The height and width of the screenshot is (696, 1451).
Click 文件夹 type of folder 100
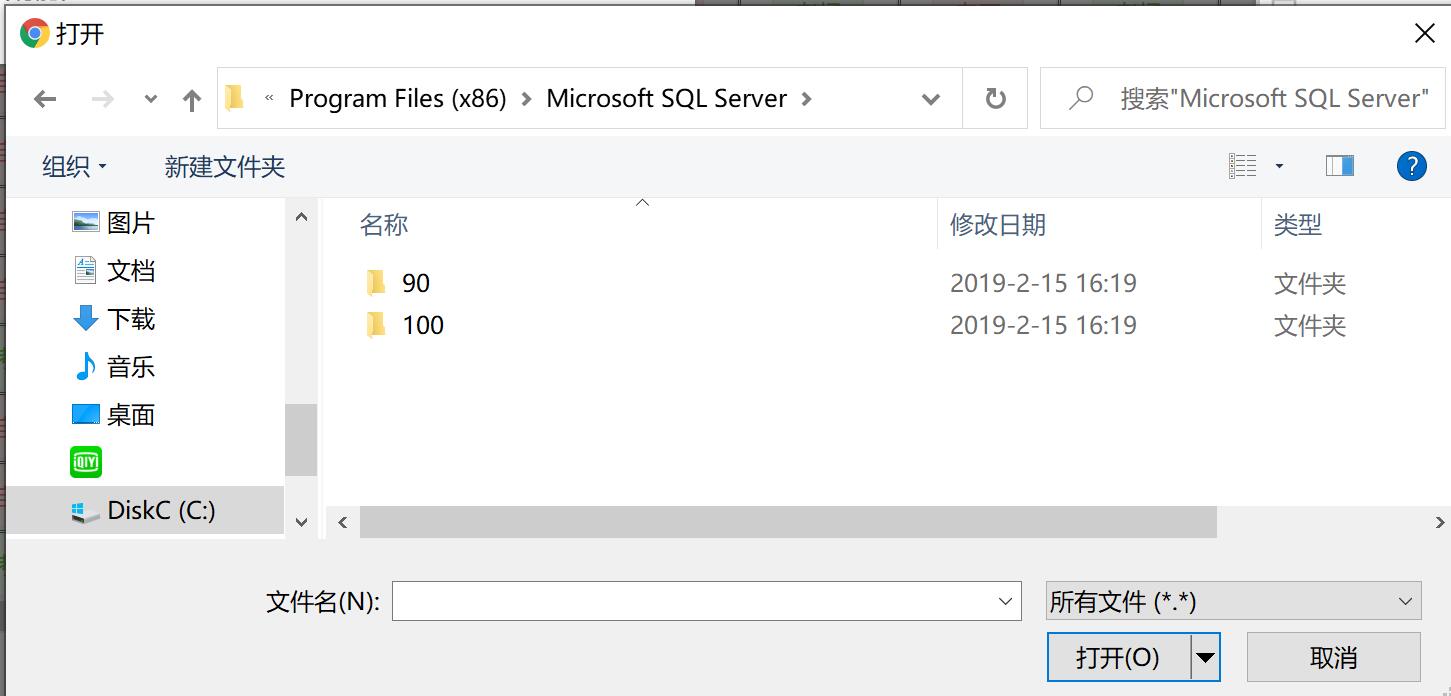click(x=1310, y=325)
